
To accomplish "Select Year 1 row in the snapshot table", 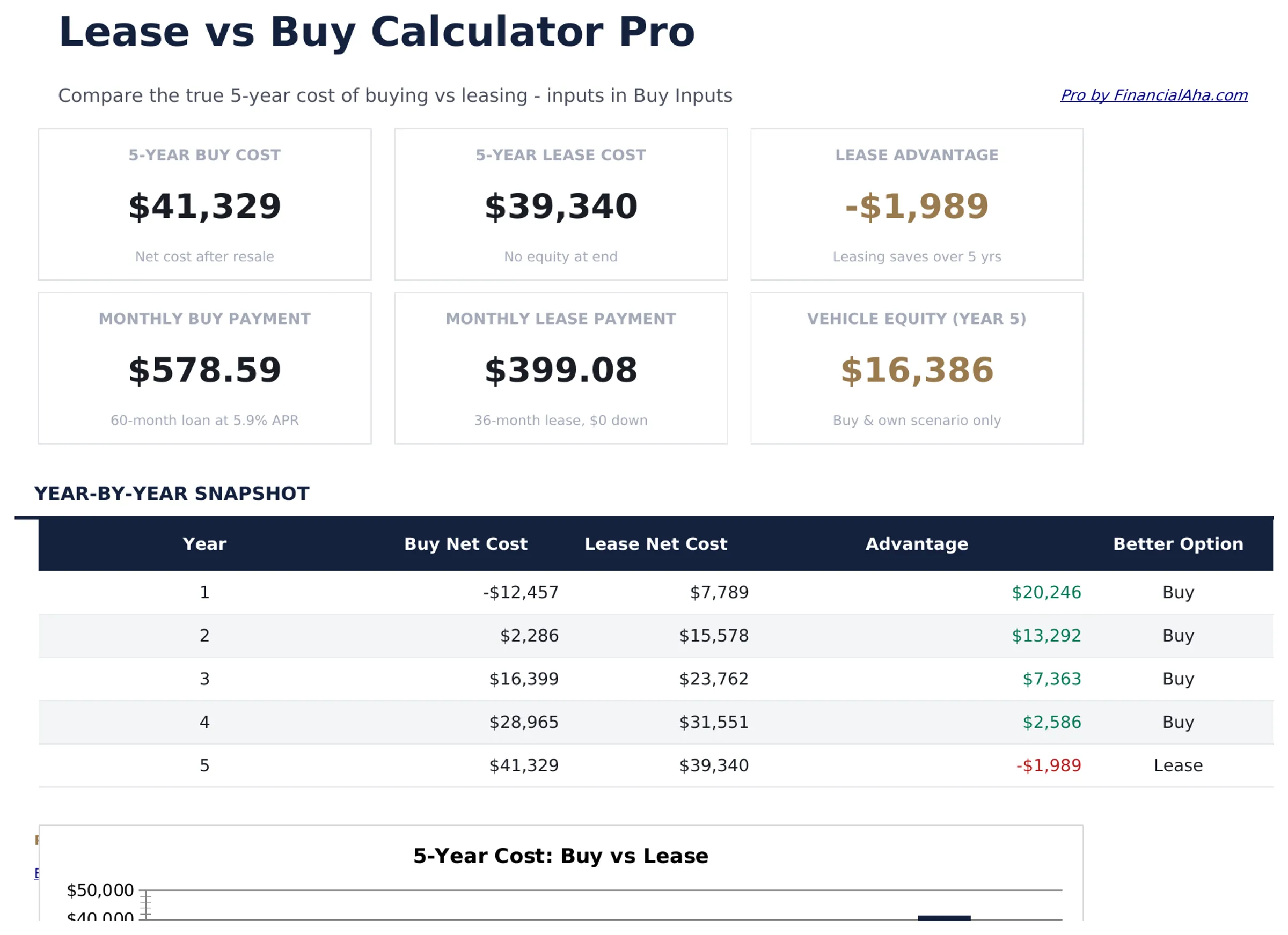I will click(x=204, y=592).
